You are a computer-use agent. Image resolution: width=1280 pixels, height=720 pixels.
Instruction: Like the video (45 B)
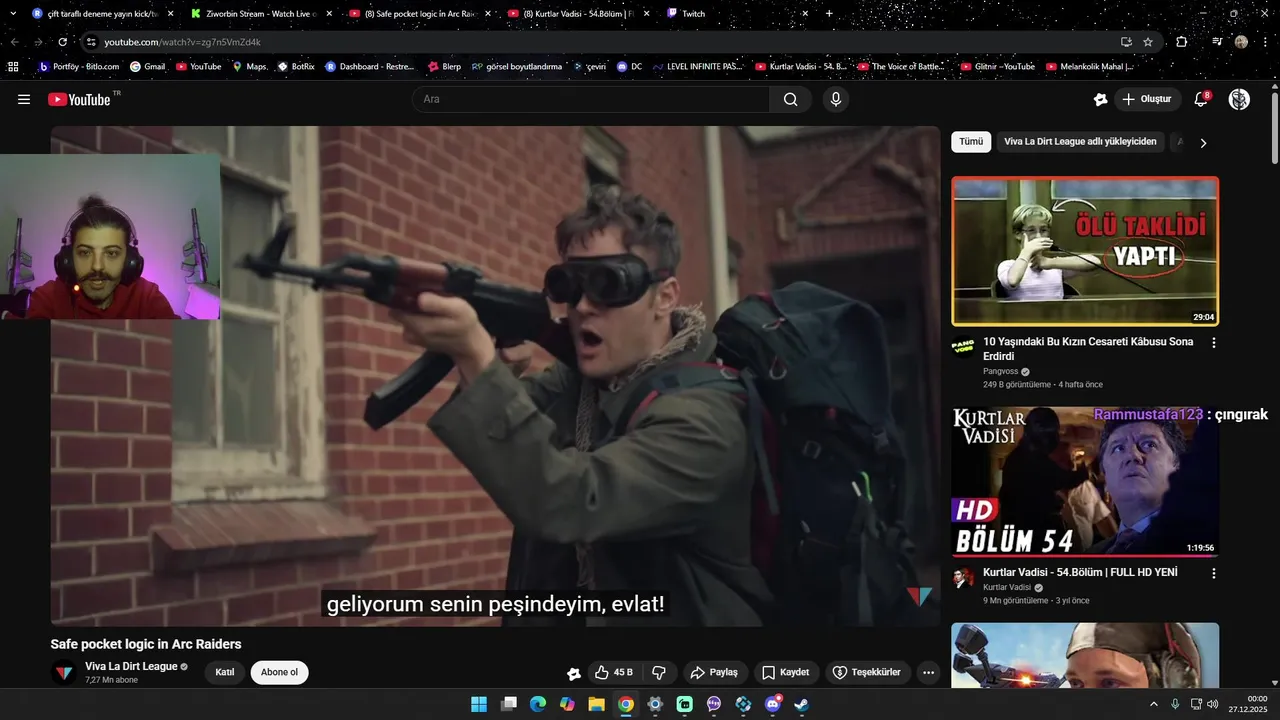point(614,672)
